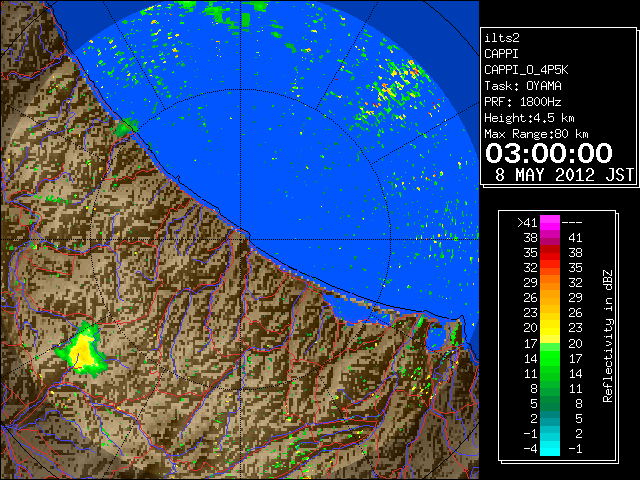Click the '8 MAY 2012 JST' date
The height and width of the screenshot is (480, 640).
pyautogui.click(x=564, y=175)
